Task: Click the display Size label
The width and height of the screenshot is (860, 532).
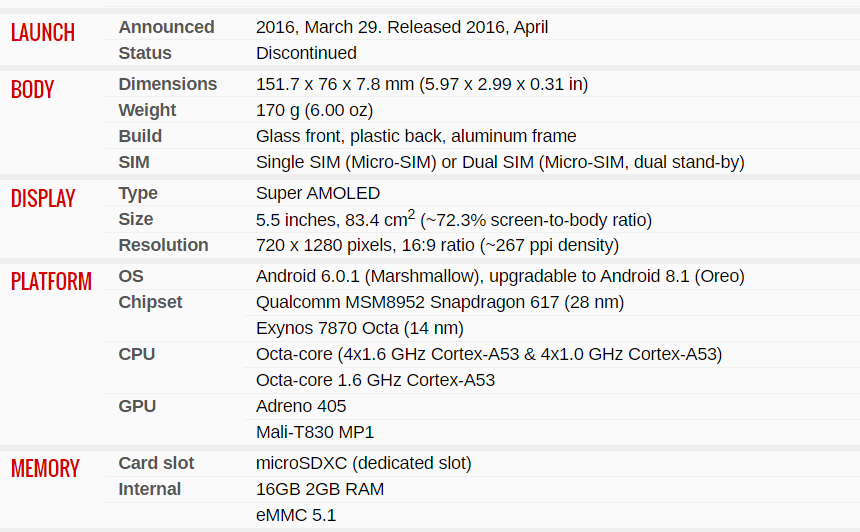Action: tap(135, 219)
